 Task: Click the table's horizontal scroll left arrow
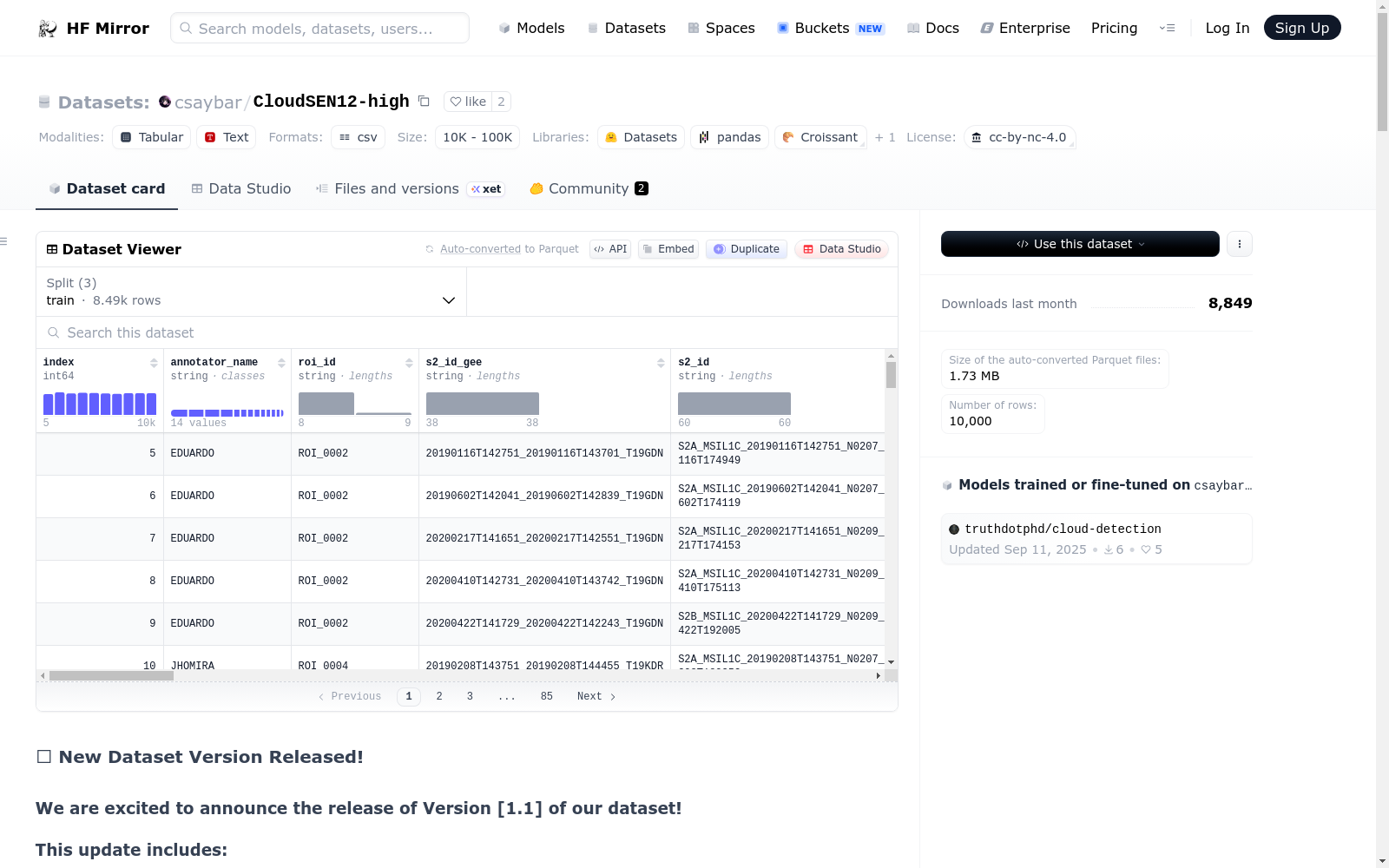coord(43,675)
